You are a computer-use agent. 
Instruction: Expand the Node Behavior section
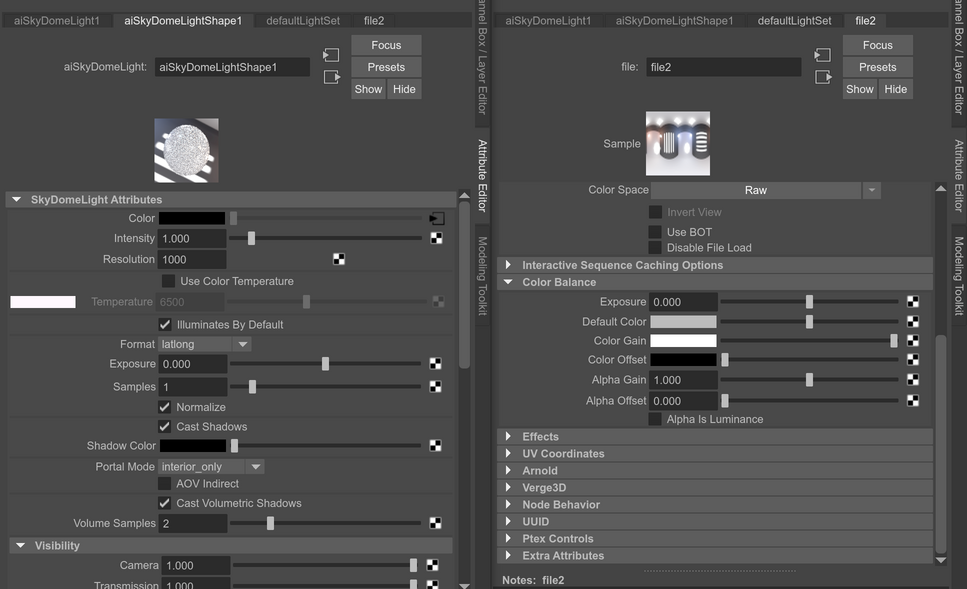[x=508, y=504]
